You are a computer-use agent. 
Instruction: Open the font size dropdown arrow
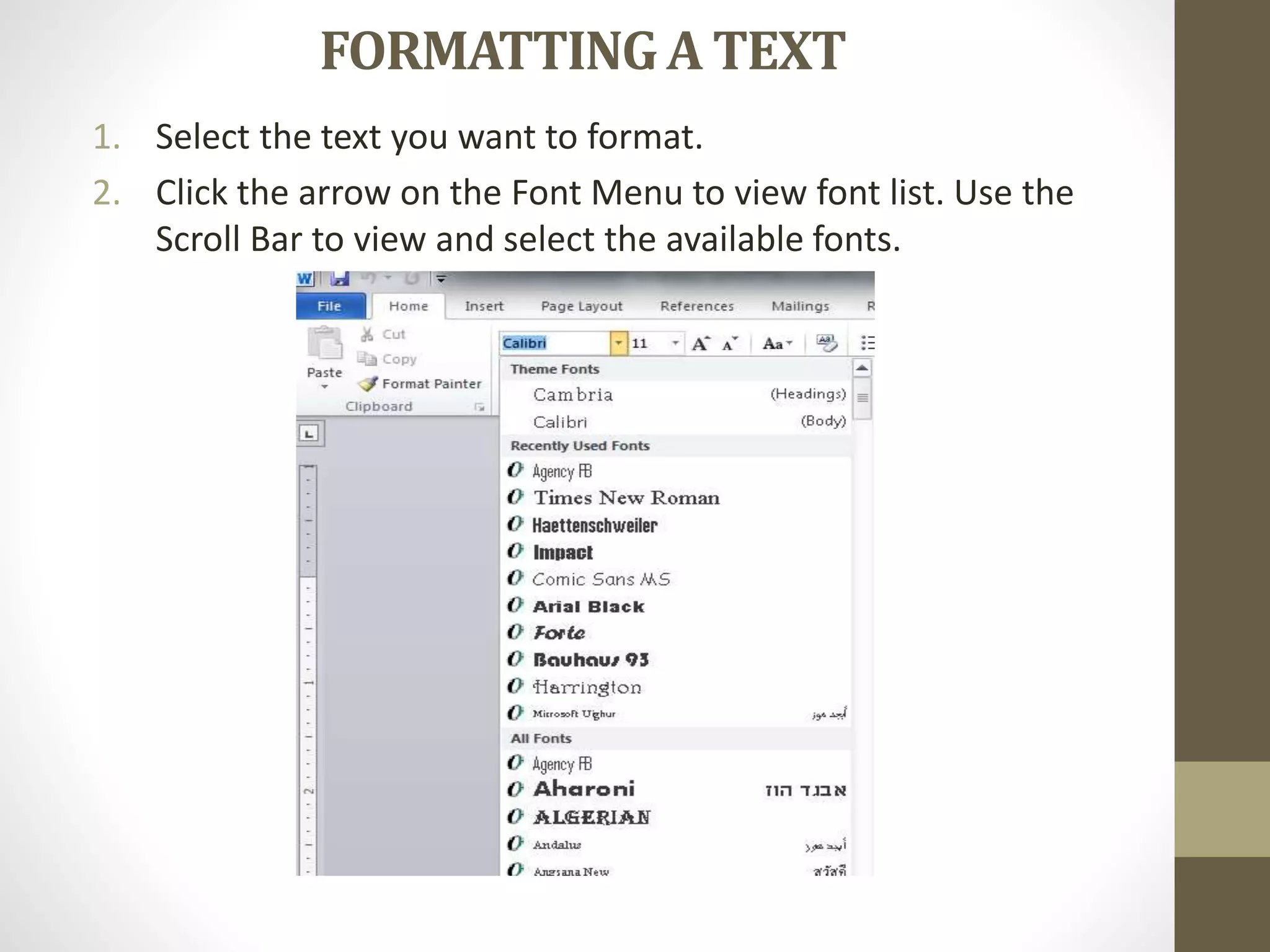point(676,343)
